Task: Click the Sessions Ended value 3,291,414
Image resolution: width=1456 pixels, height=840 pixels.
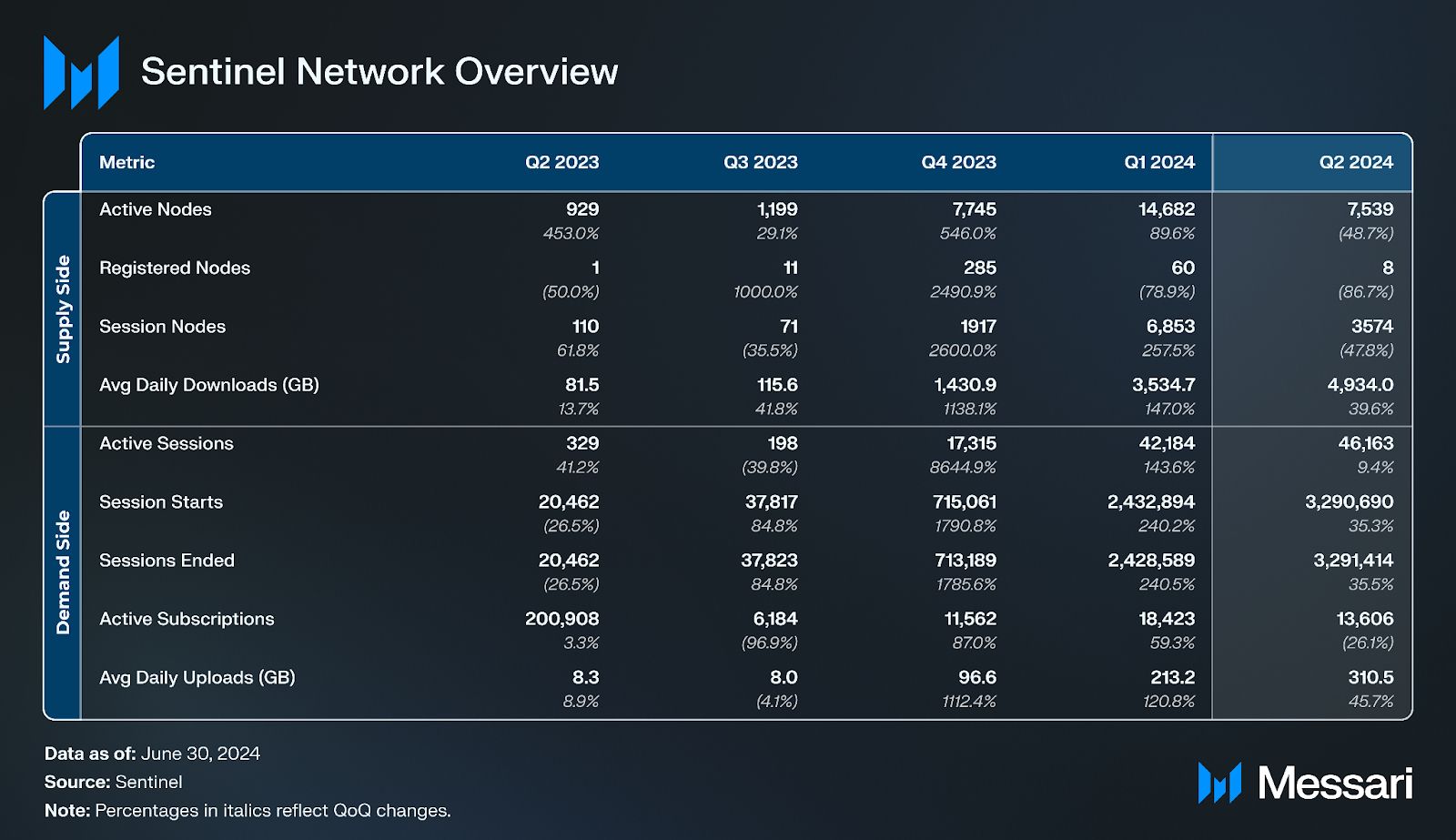Action: (x=1353, y=561)
